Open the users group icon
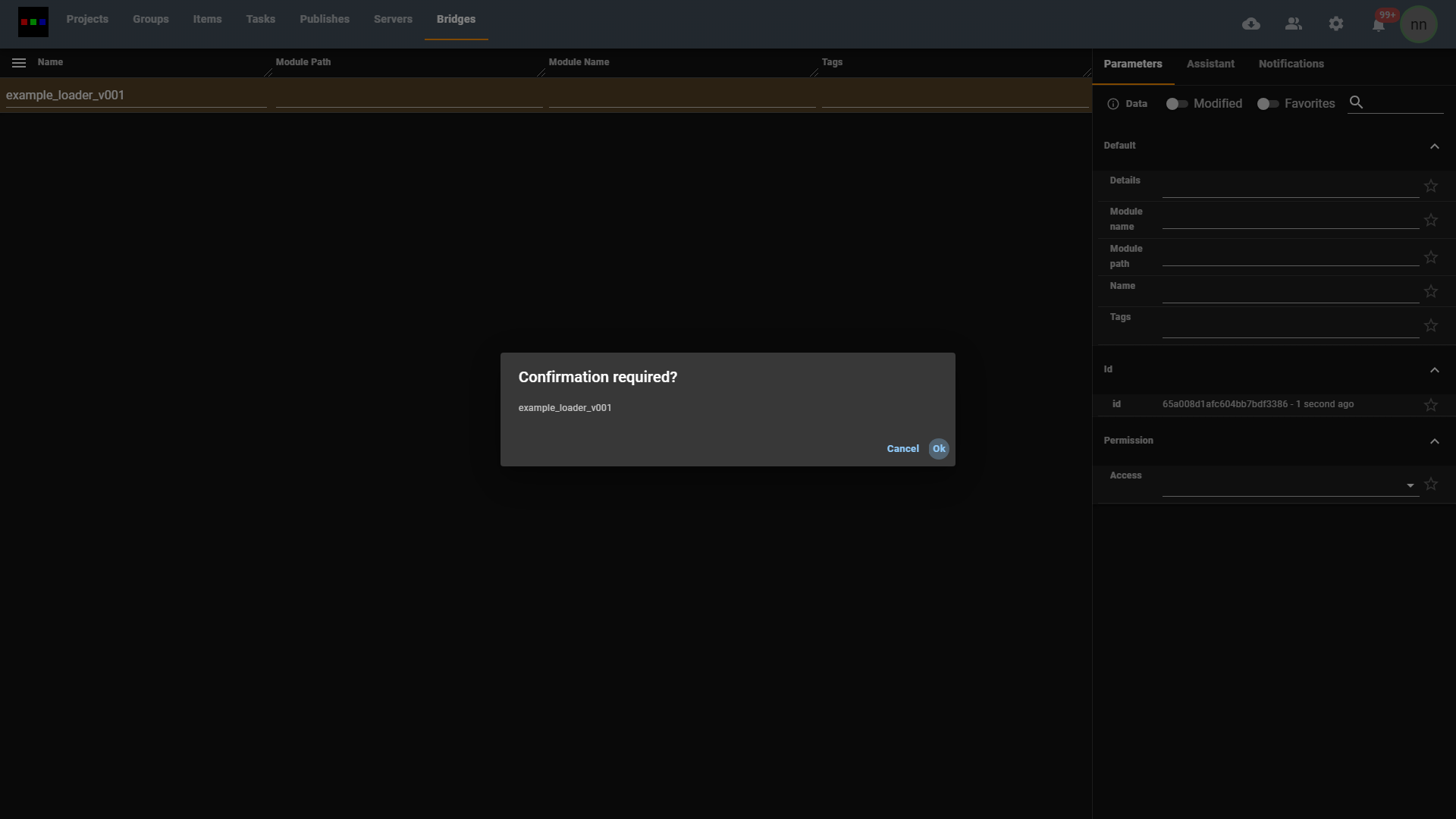This screenshot has height=819, width=1456. click(1294, 24)
